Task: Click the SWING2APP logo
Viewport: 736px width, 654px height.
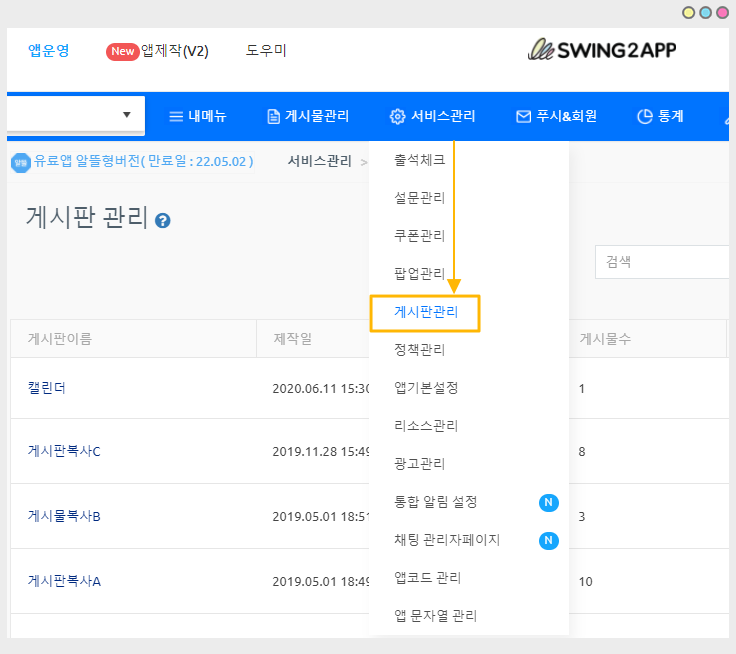Action: click(602, 50)
